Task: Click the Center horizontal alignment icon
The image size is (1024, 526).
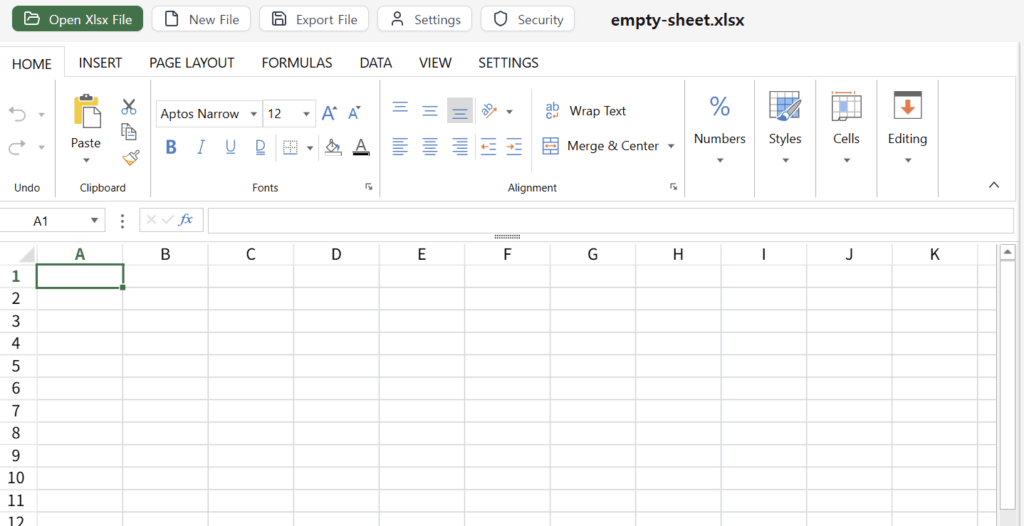Action: click(430, 147)
